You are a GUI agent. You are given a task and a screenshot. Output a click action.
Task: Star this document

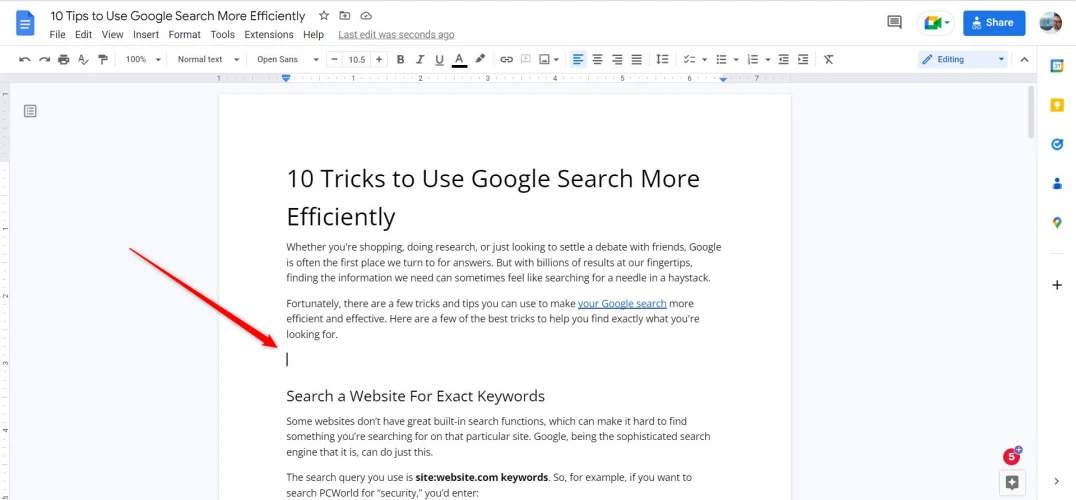(323, 16)
